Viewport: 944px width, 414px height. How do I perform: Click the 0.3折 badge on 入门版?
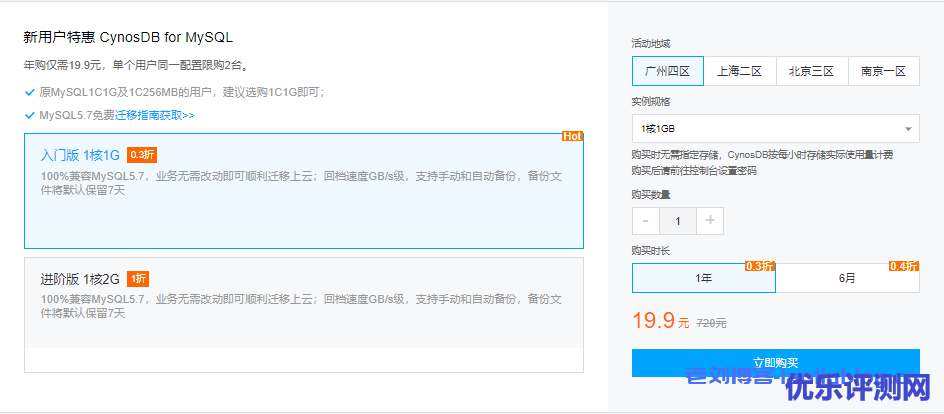[142, 155]
